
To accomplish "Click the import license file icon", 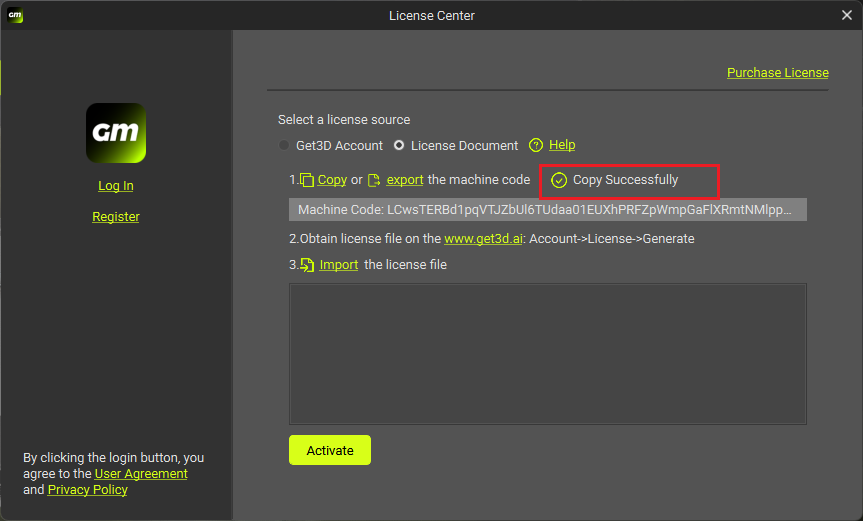I will (x=307, y=265).
